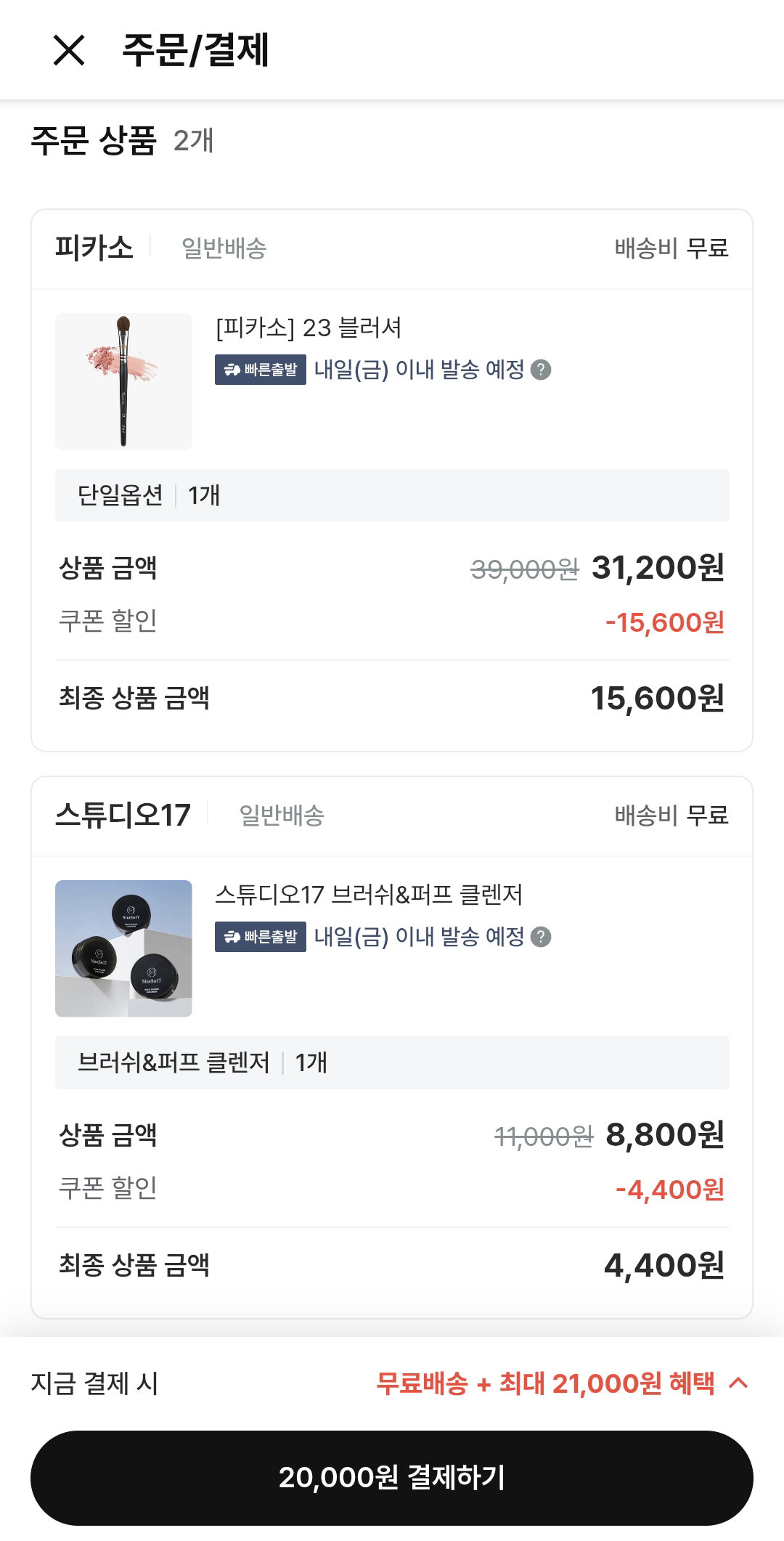Tap the 브러쉬&퍼프 클렌저 1개 option row
The image size is (784, 1541).
coord(392,1062)
